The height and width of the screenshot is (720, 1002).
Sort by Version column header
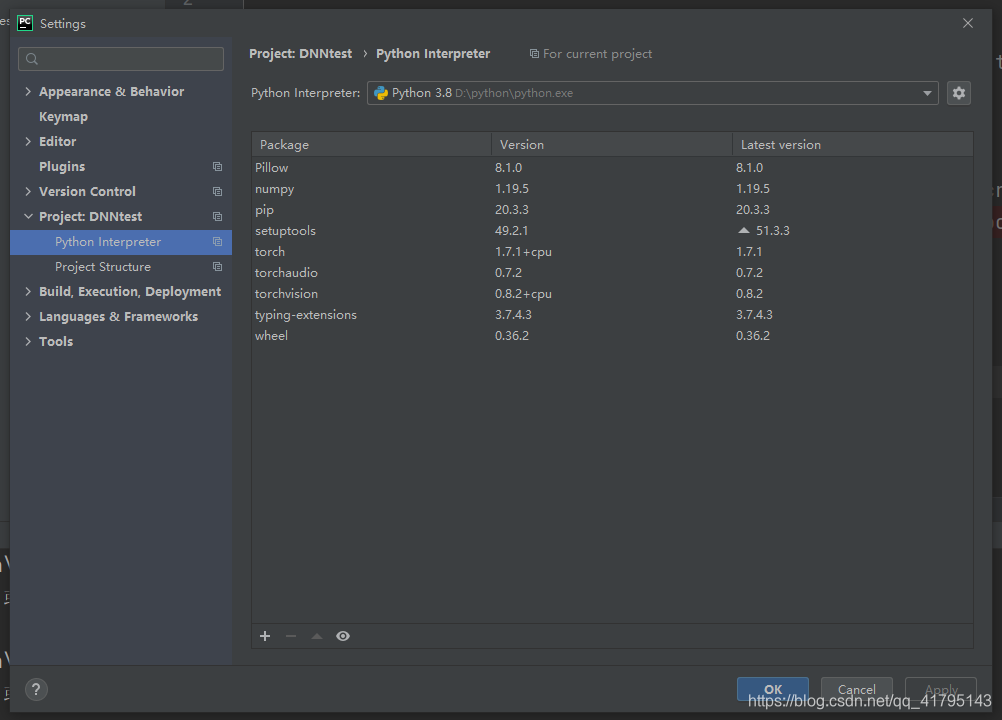coord(612,144)
